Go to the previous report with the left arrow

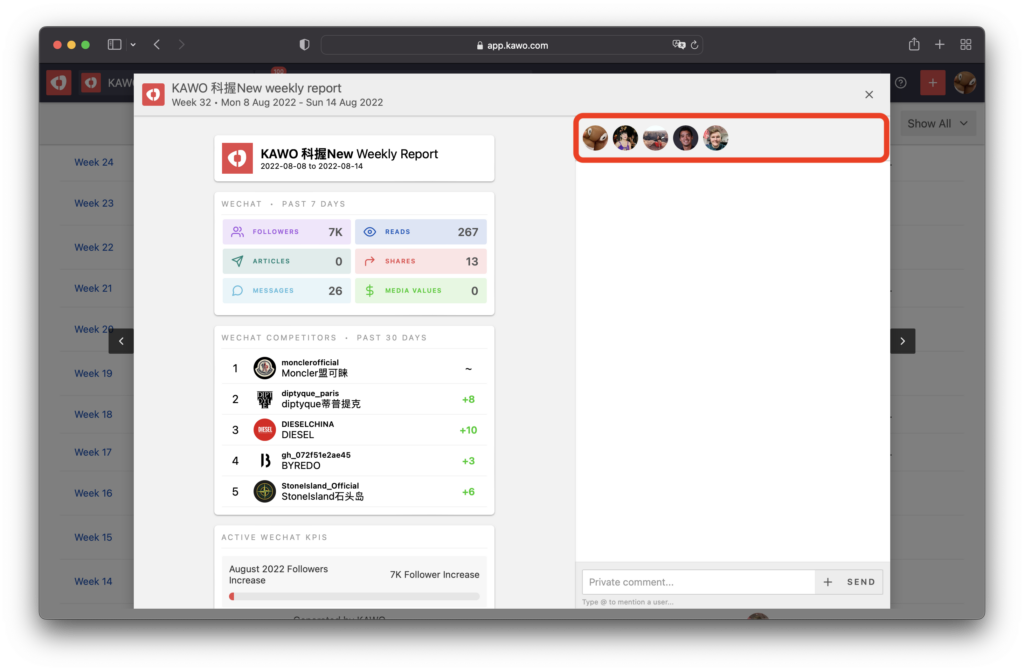tap(121, 341)
